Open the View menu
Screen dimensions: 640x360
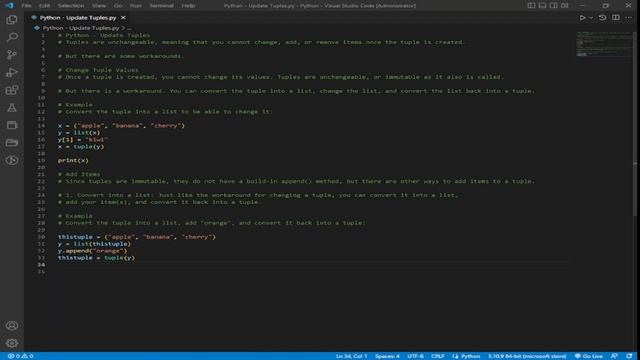tap(99, 6)
